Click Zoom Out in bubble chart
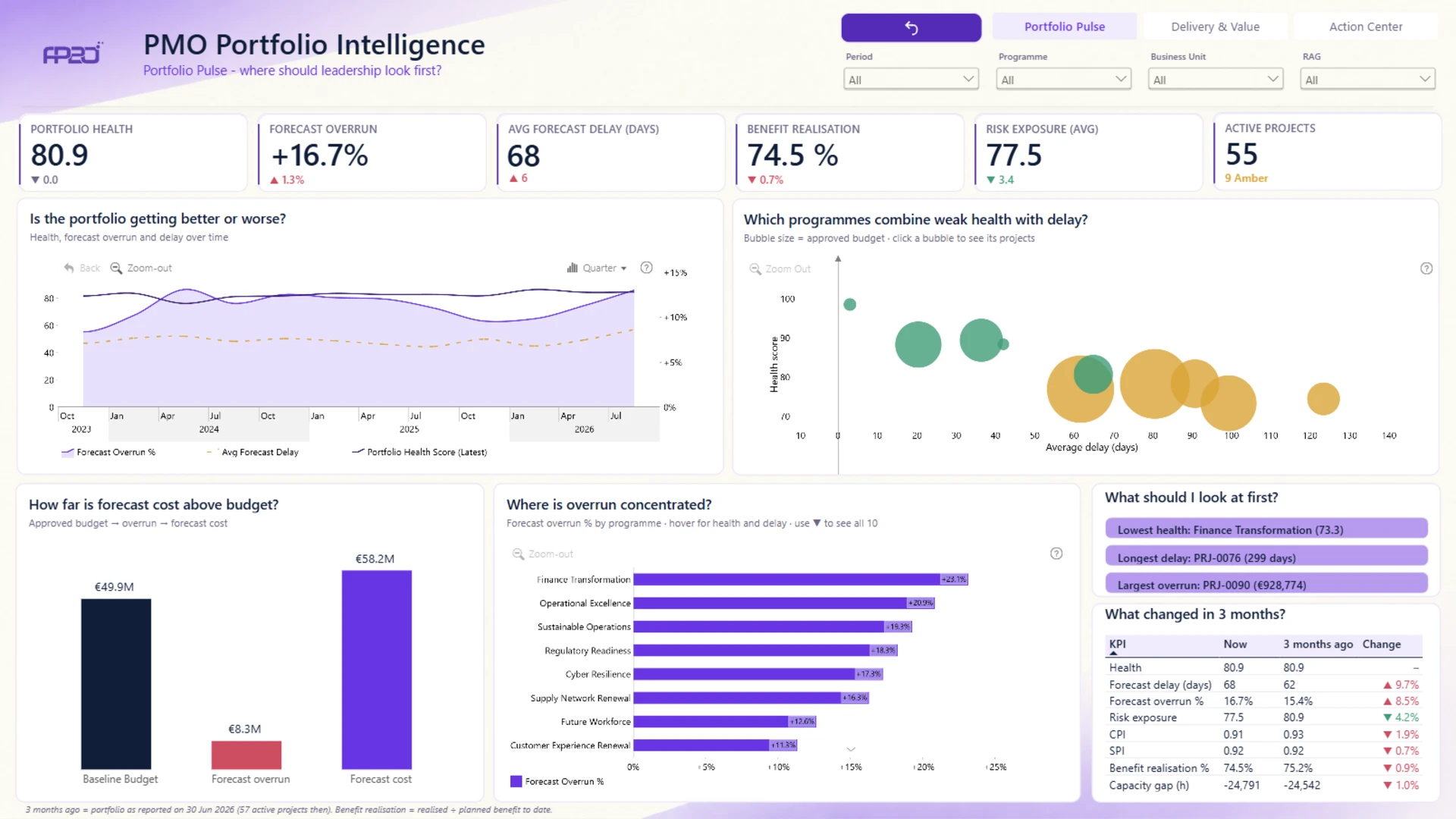The image size is (1456, 819). (780, 268)
